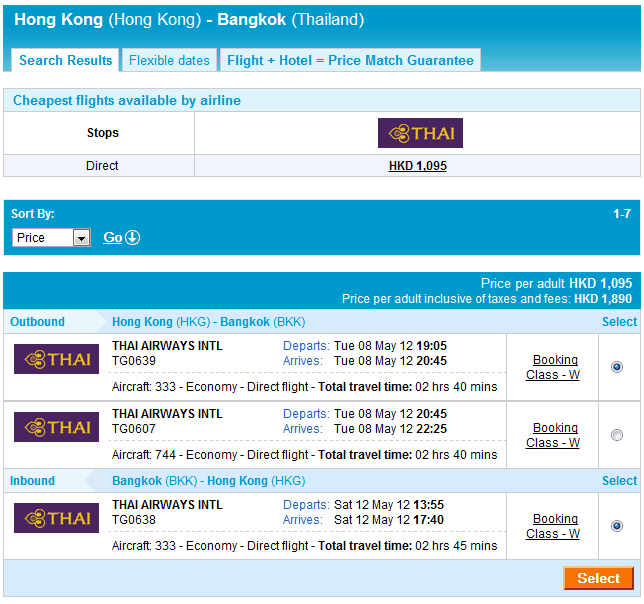Click the Inbound section header label
This screenshot has width=644, height=604.
pyautogui.click(x=32, y=481)
